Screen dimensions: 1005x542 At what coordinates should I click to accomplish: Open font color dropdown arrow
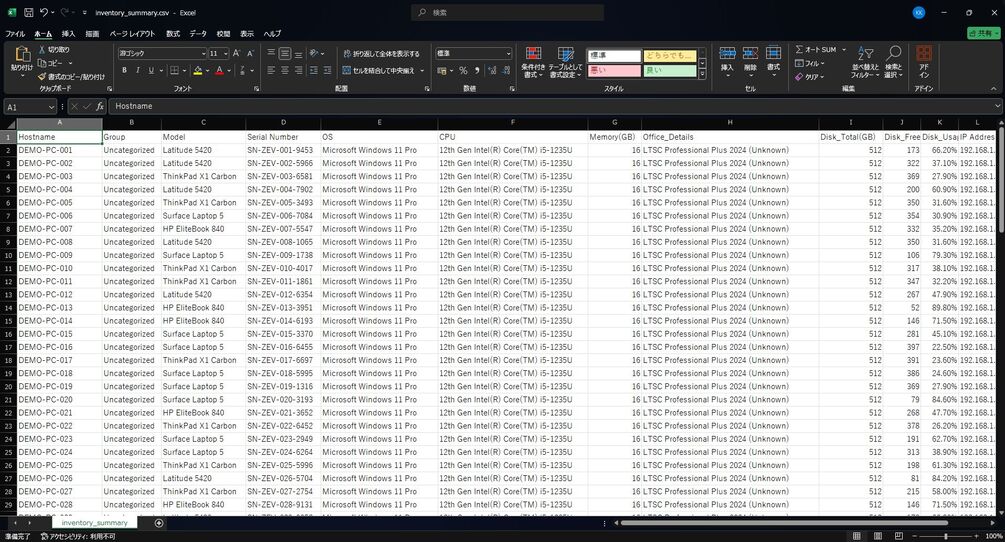tap(229, 70)
